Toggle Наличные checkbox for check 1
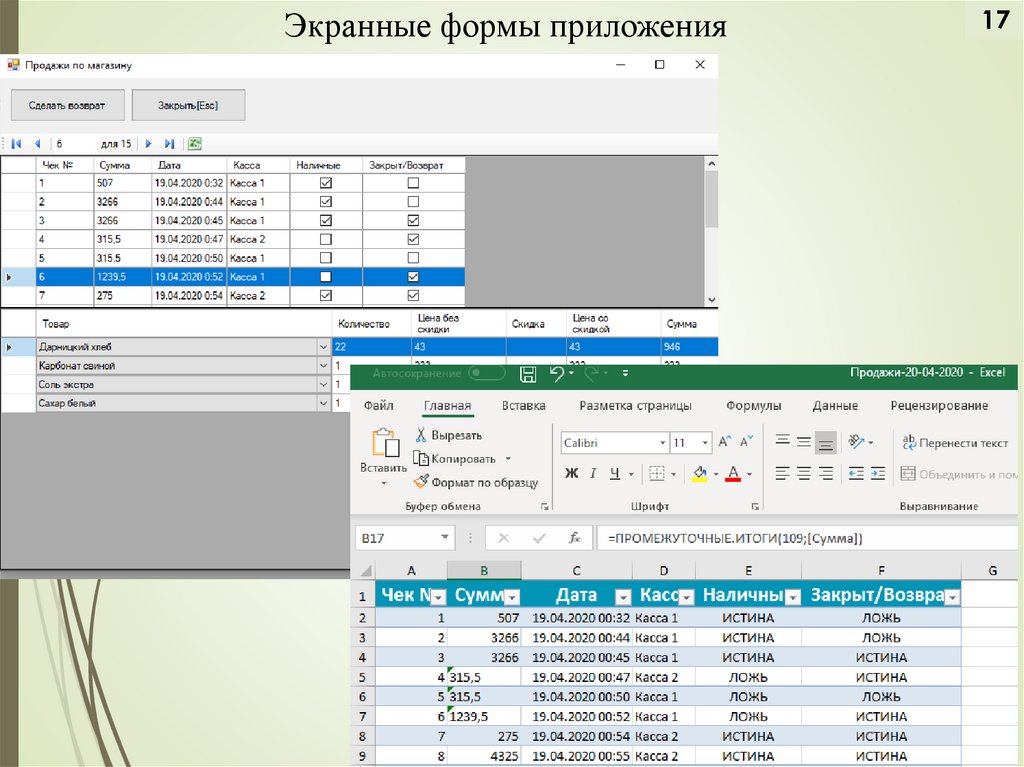 (325, 183)
